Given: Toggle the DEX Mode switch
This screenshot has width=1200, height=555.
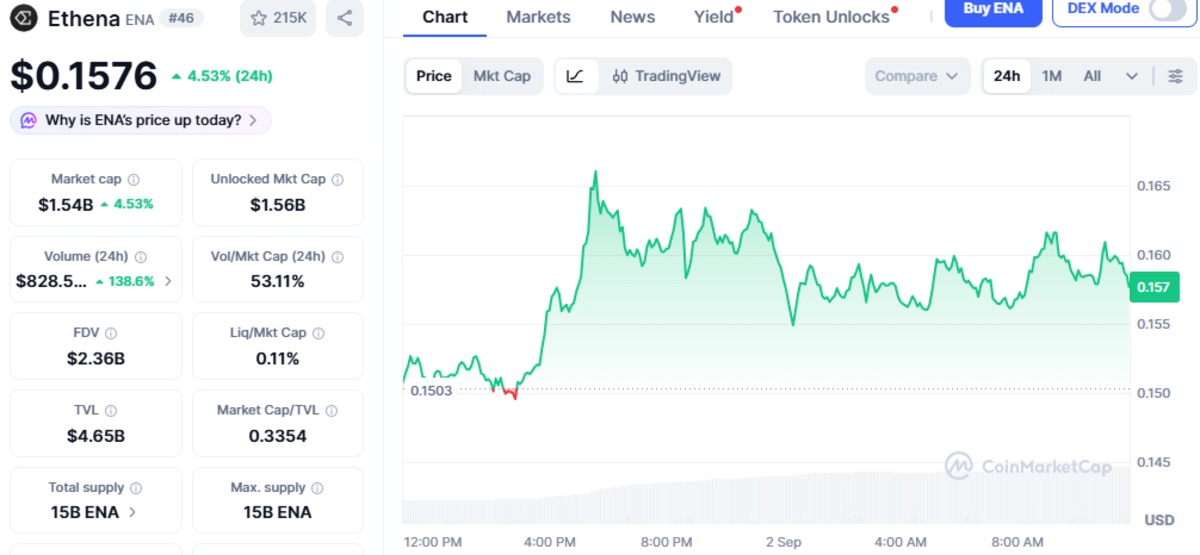Looking at the screenshot, I should click(1167, 9).
